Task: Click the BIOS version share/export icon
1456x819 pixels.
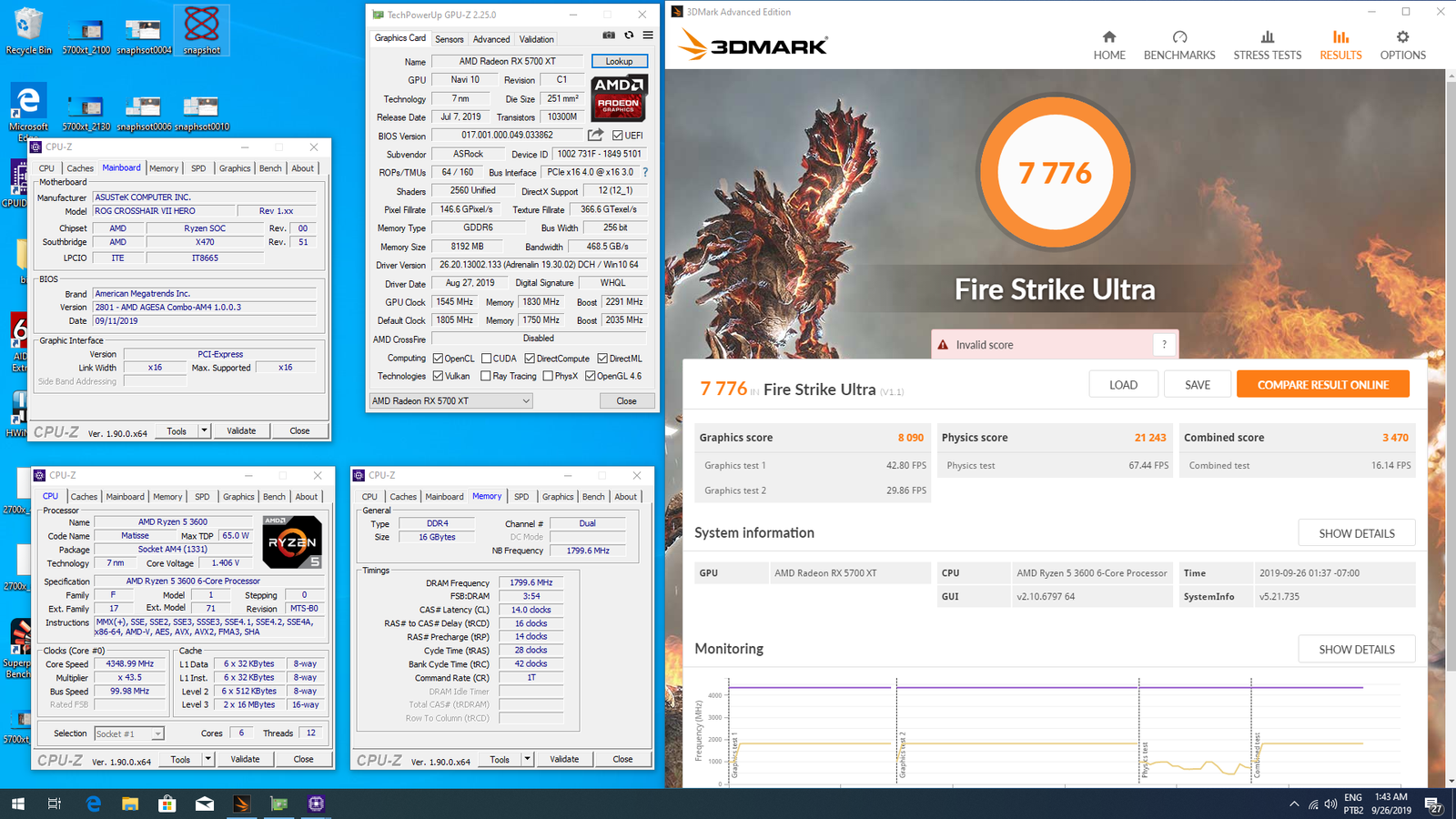Action: pos(595,135)
